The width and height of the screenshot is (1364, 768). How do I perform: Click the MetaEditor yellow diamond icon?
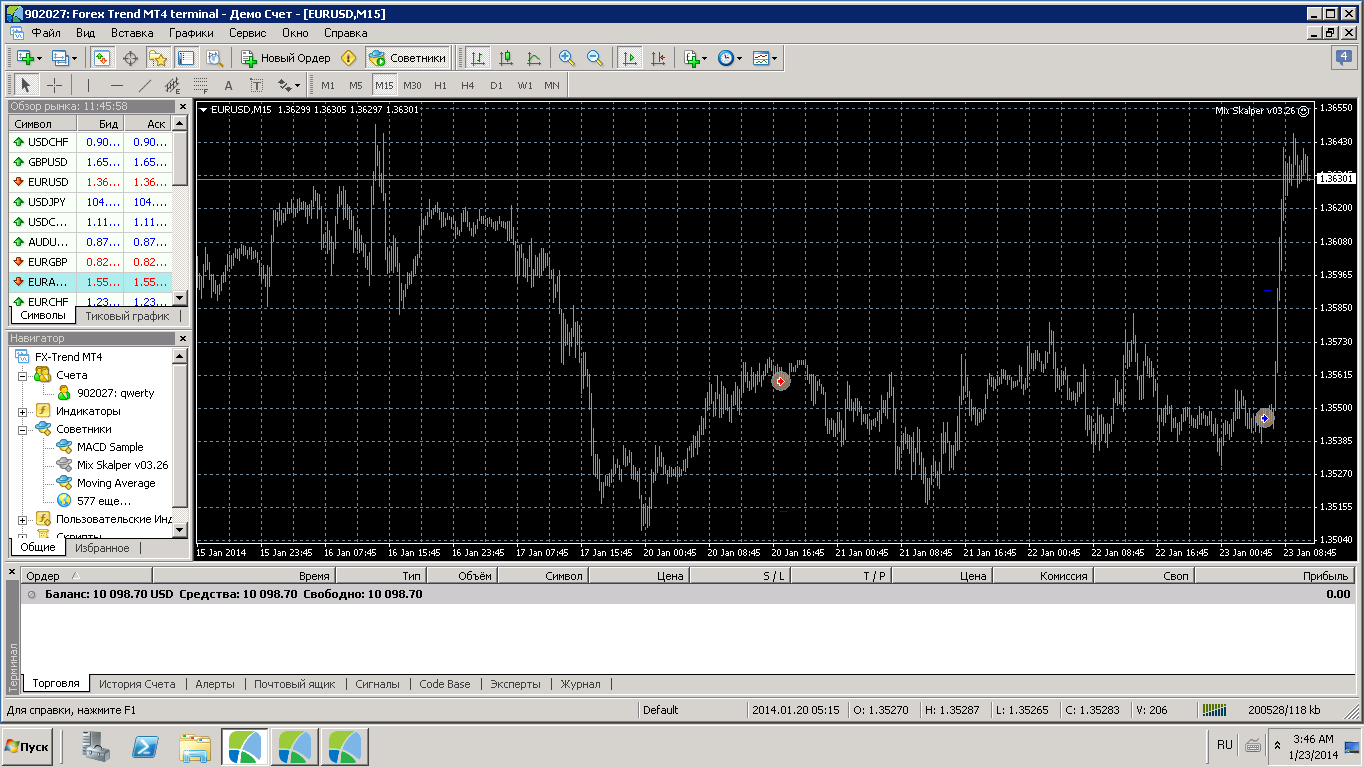[x=349, y=58]
